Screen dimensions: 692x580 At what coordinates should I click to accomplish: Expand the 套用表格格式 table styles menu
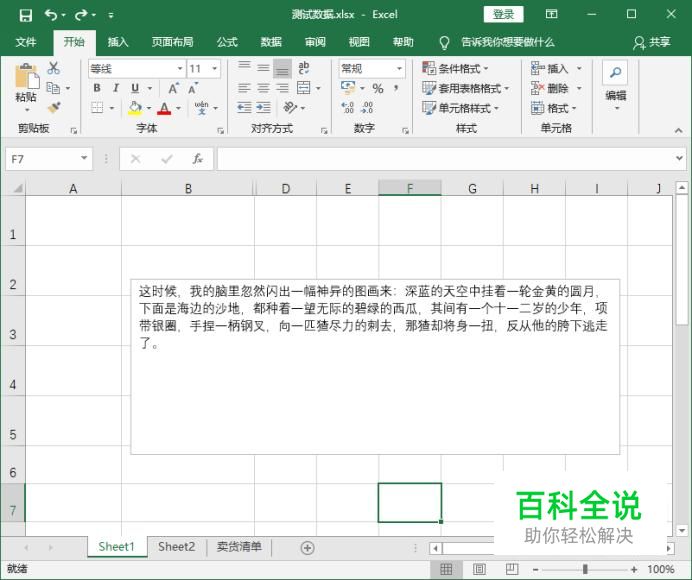[466, 88]
